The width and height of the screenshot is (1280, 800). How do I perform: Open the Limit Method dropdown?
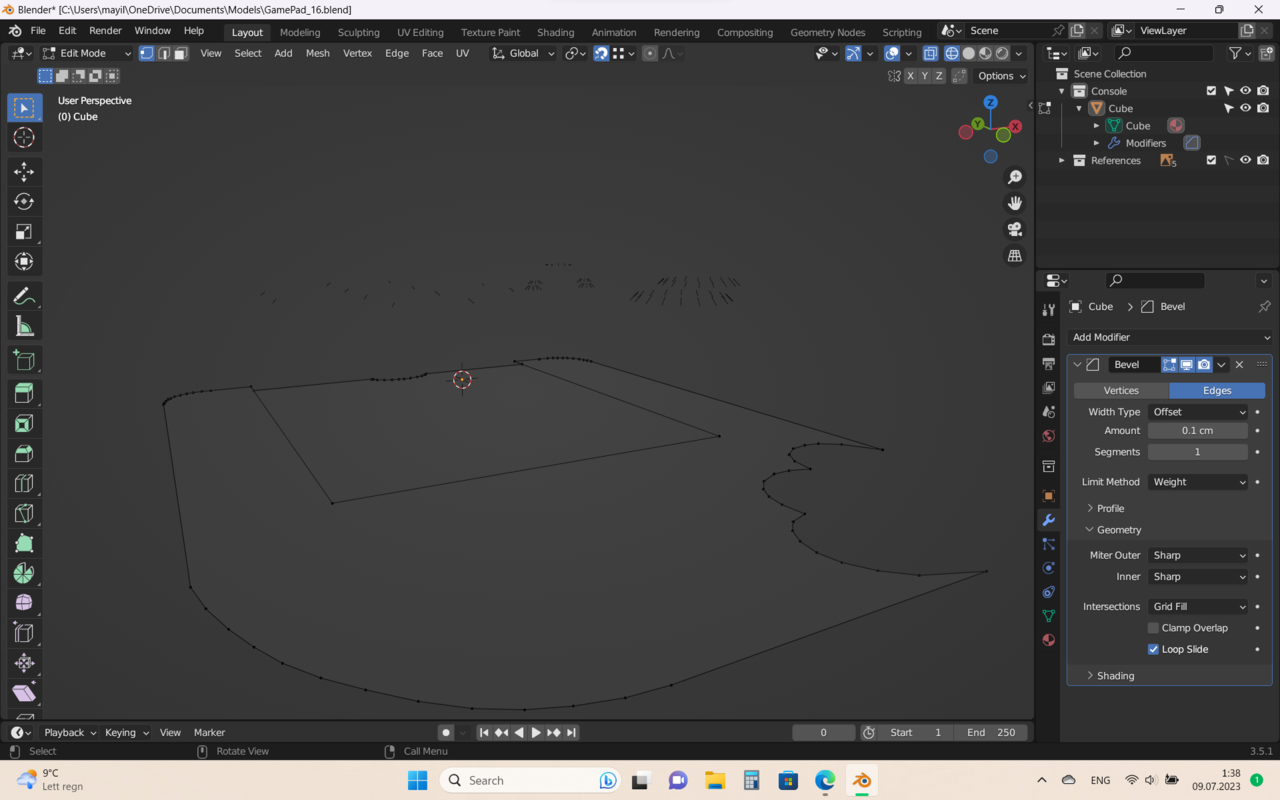[1198, 482]
